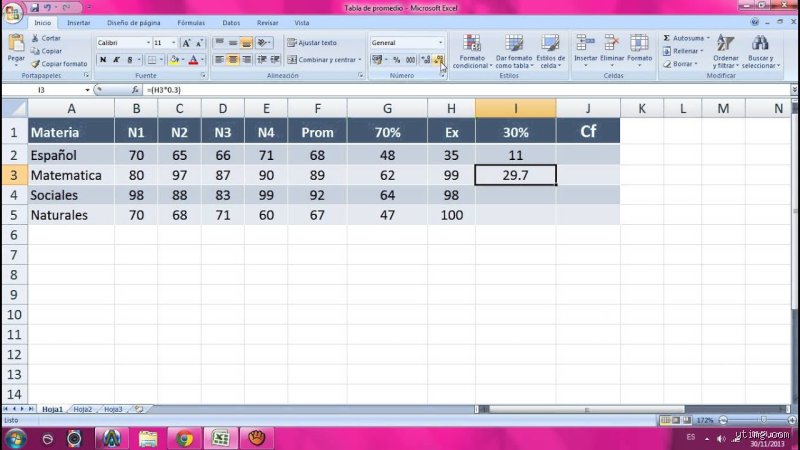Toggle center horizontal alignment
800x450 pixels.
pyautogui.click(x=233, y=60)
